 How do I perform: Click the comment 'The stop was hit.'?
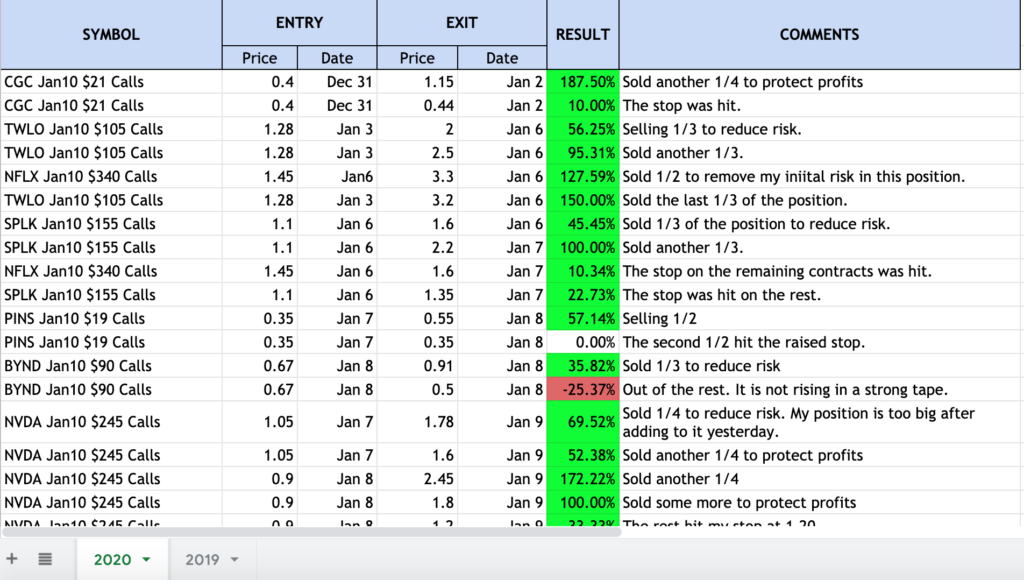click(681, 105)
